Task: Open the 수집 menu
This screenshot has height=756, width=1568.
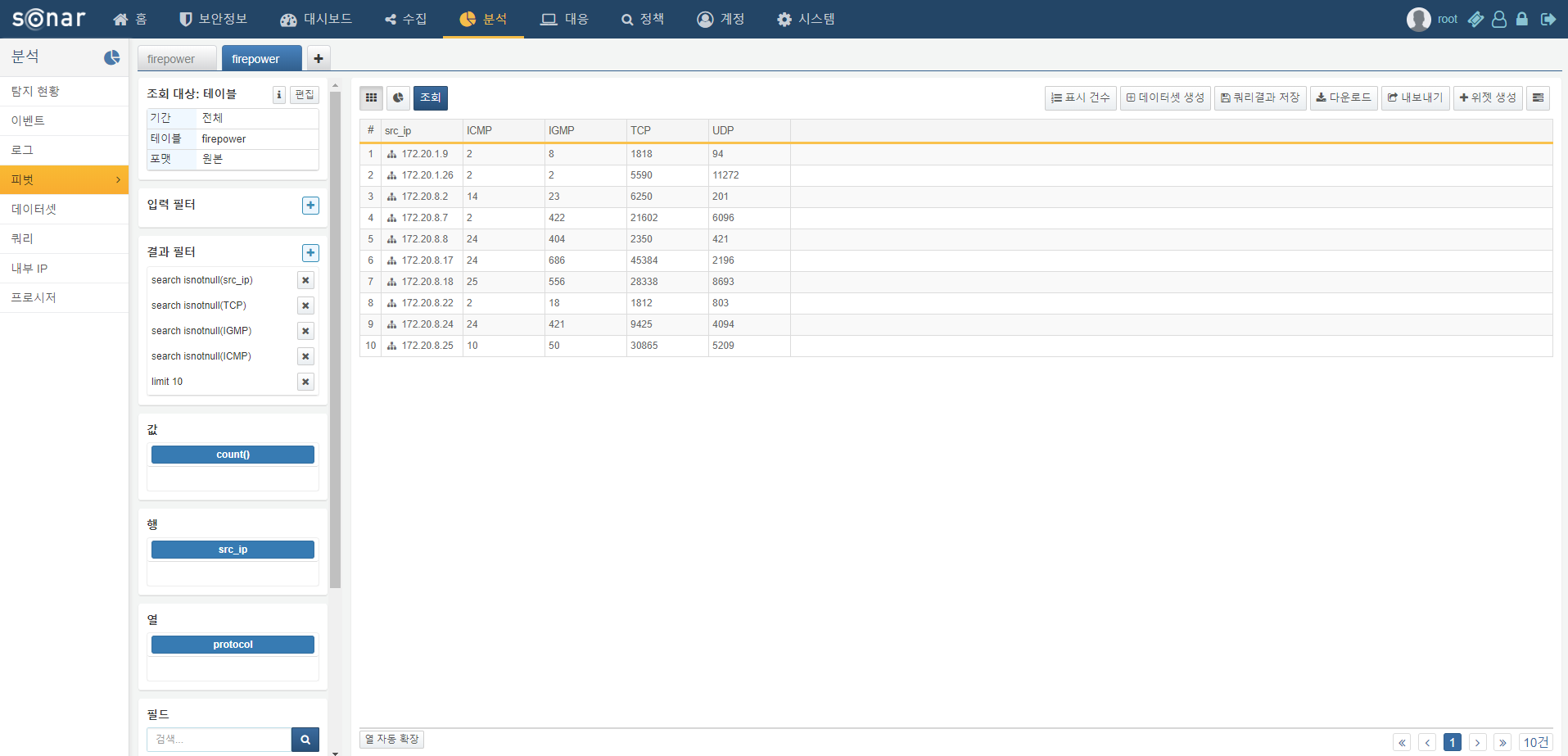Action: [x=406, y=19]
